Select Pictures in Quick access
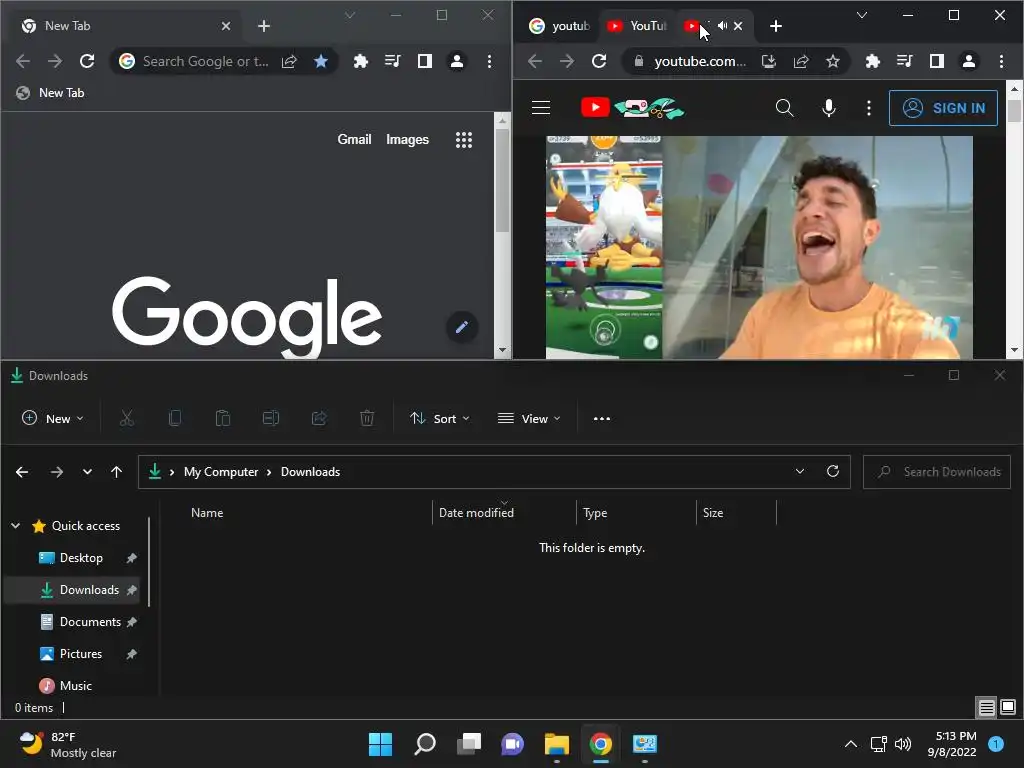Viewport: 1024px width, 768px height. (81, 654)
